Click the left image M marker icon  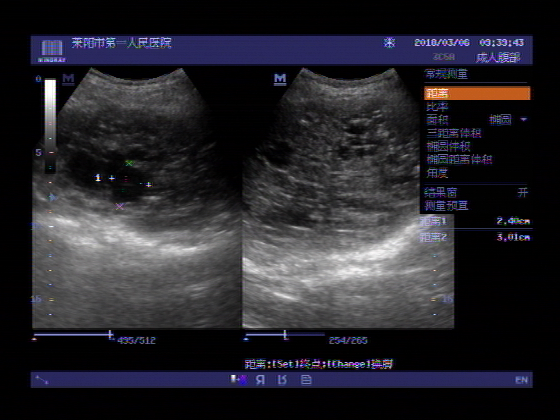click(x=68, y=79)
